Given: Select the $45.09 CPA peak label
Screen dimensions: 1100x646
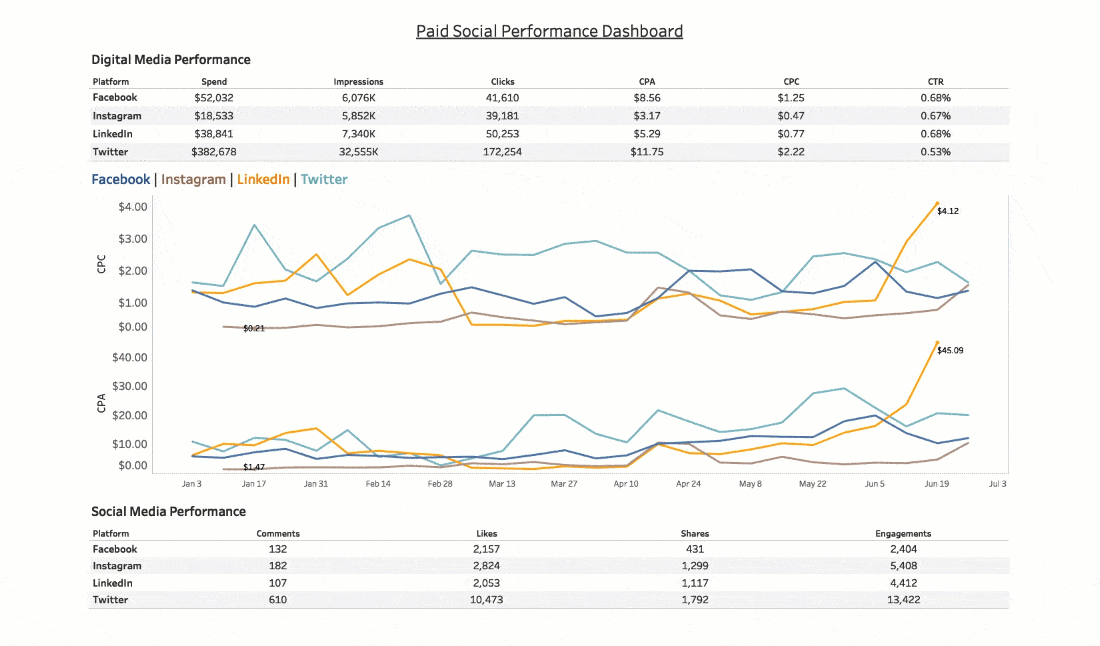Looking at the screenshot, I should point(951,351).
